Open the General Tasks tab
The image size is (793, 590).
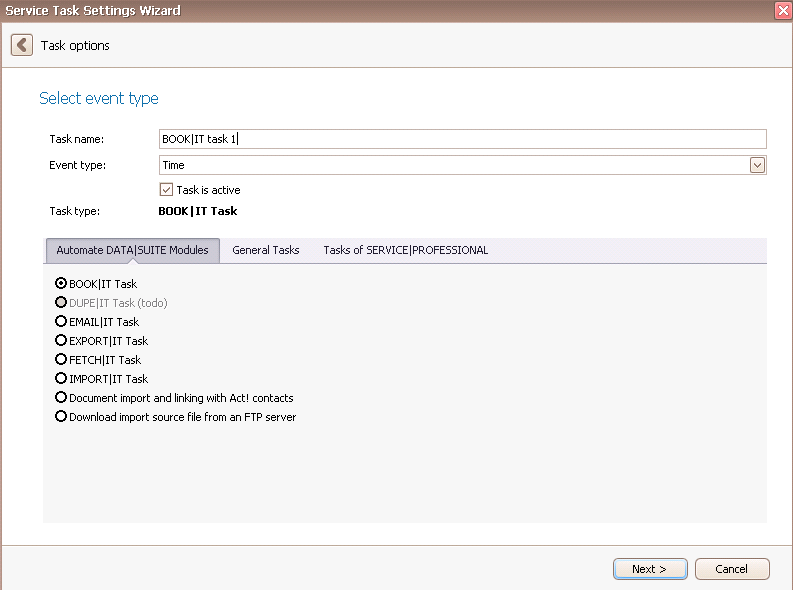[x=266, y=250]
